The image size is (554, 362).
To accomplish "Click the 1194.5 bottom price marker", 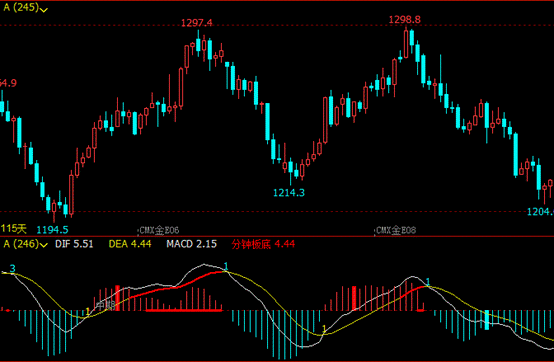I will [x=53, y=230].
